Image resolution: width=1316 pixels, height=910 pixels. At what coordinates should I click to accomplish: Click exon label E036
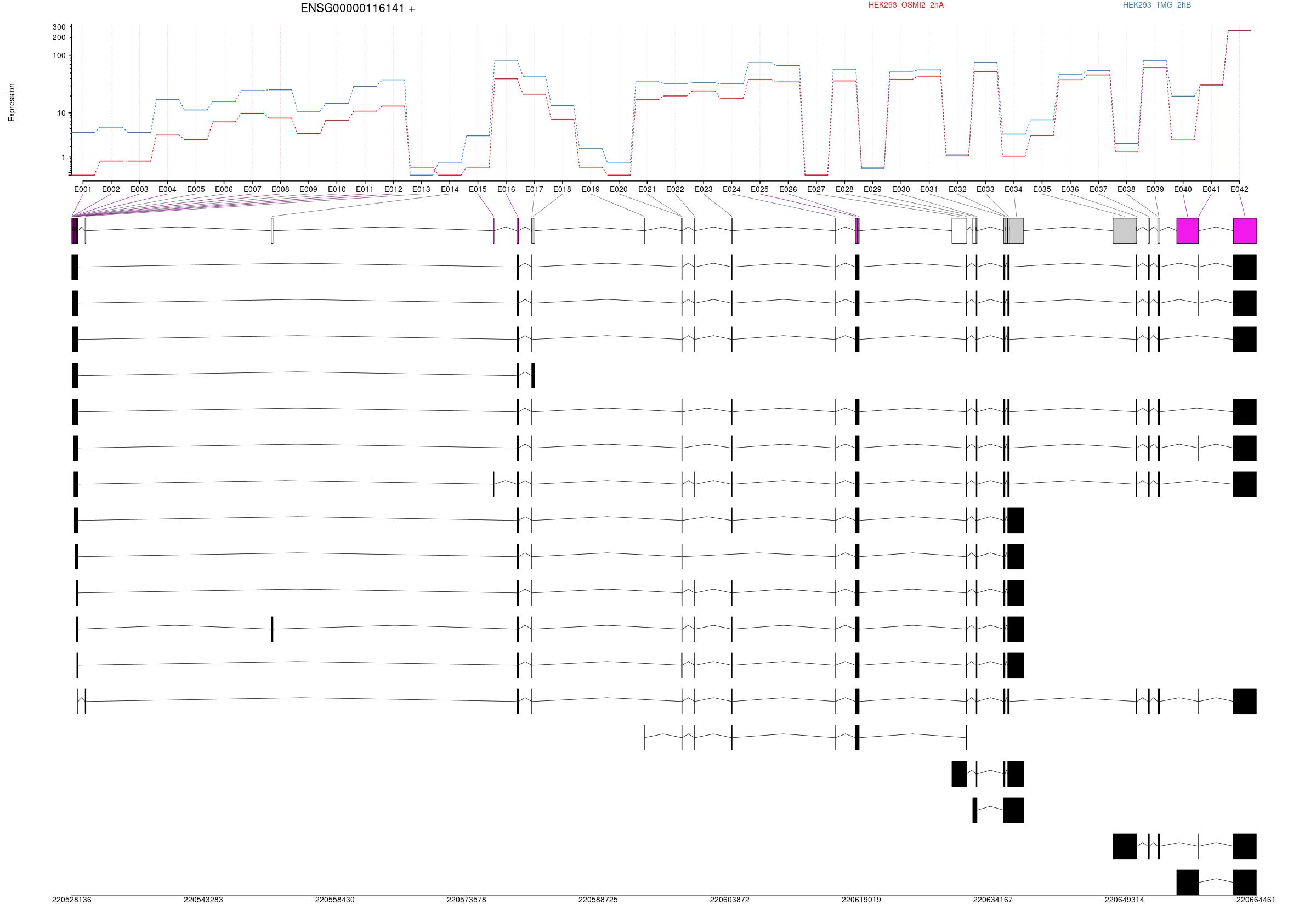tap(1070, 190)
